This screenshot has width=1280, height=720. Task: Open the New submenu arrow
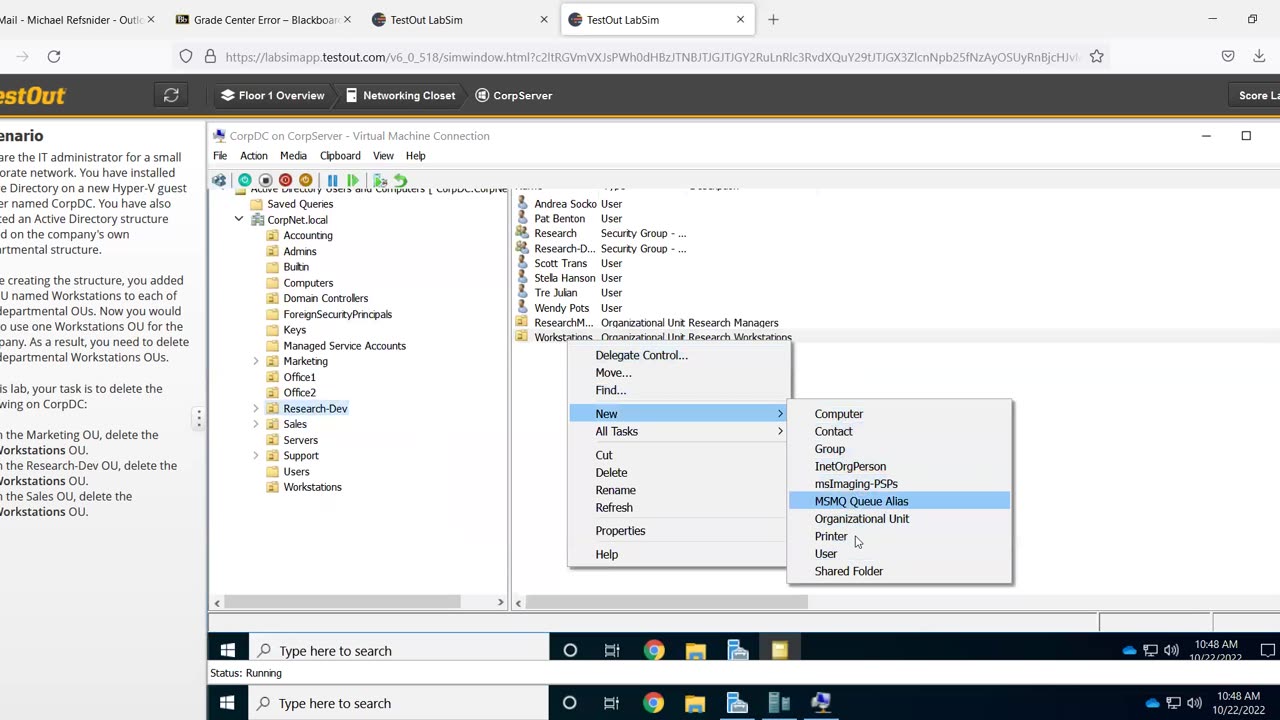click(x=781, y=414)
